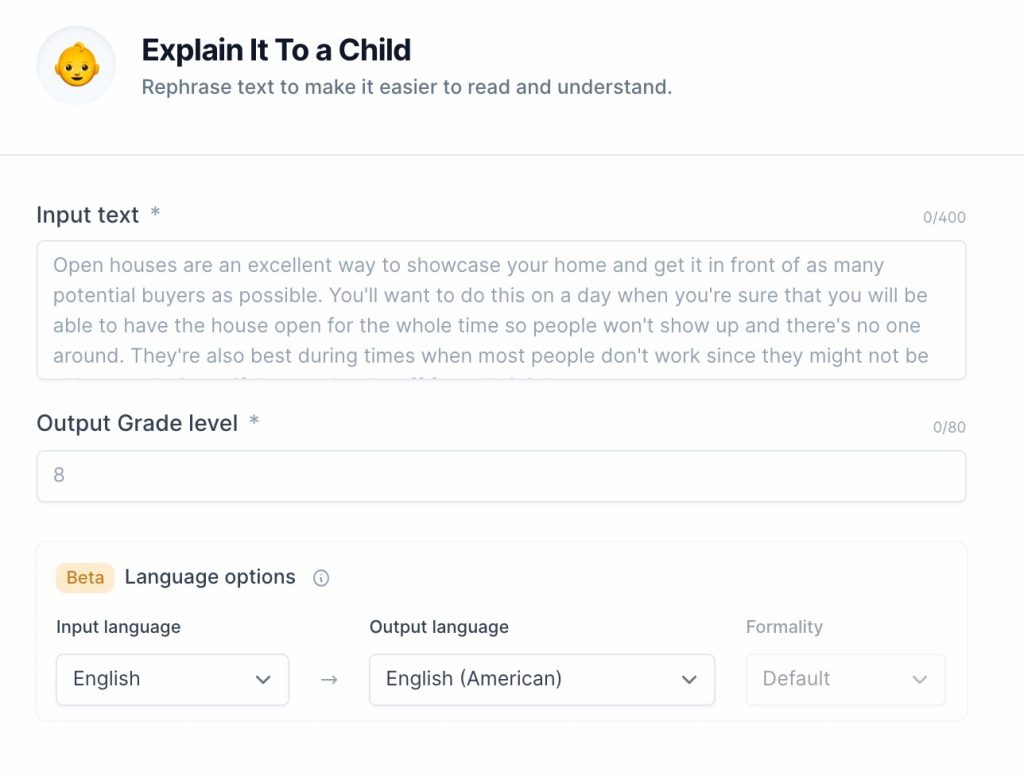
Task: Click the Output language field label
Action: pos(438,627)
